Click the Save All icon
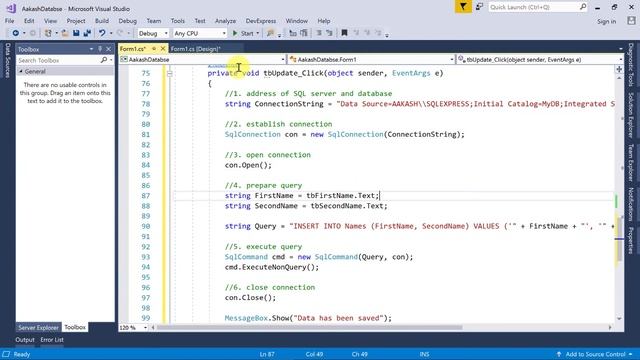This screenshot has width=640, height=360. coord(87,33)
